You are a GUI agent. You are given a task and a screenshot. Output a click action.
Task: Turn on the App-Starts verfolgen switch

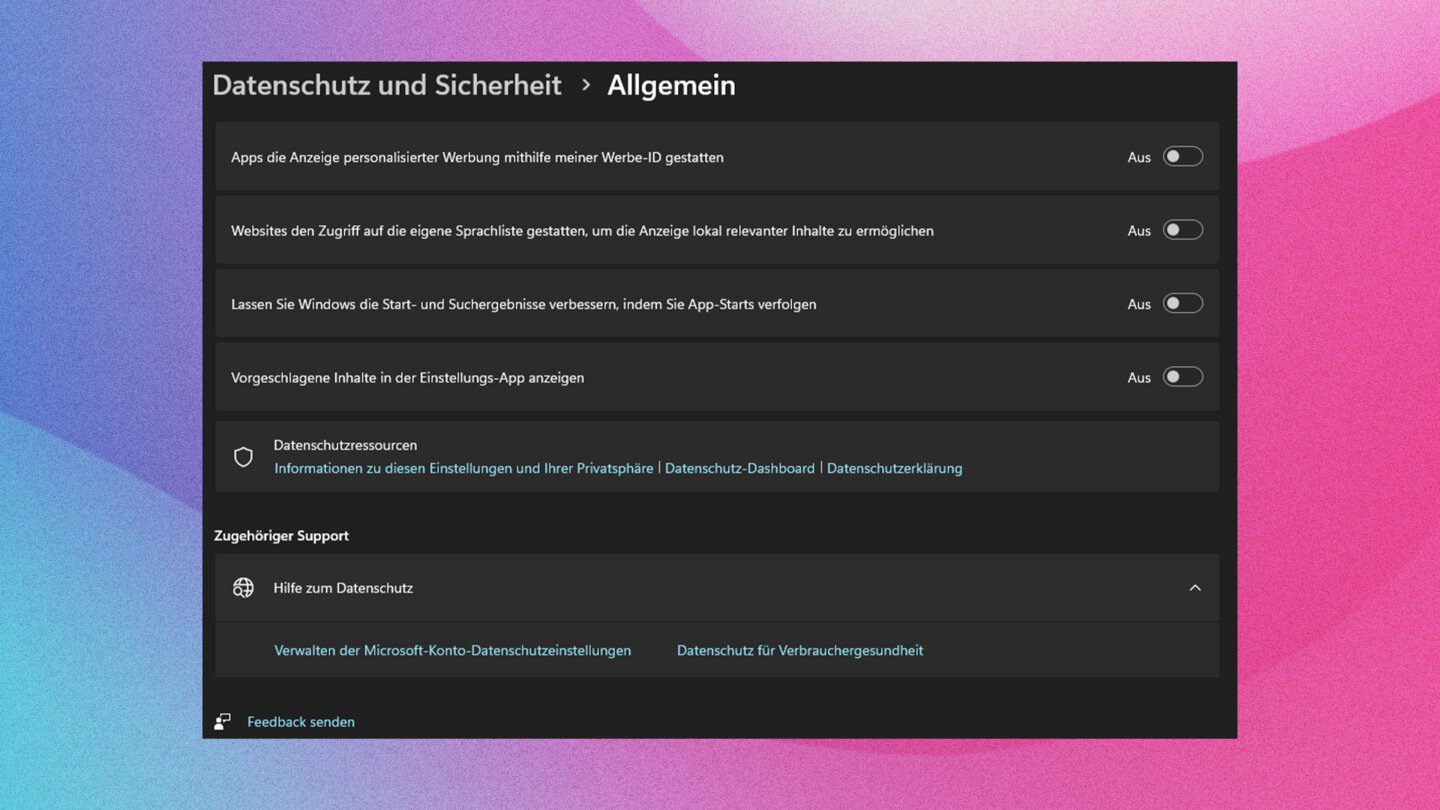coord(1182,304)
